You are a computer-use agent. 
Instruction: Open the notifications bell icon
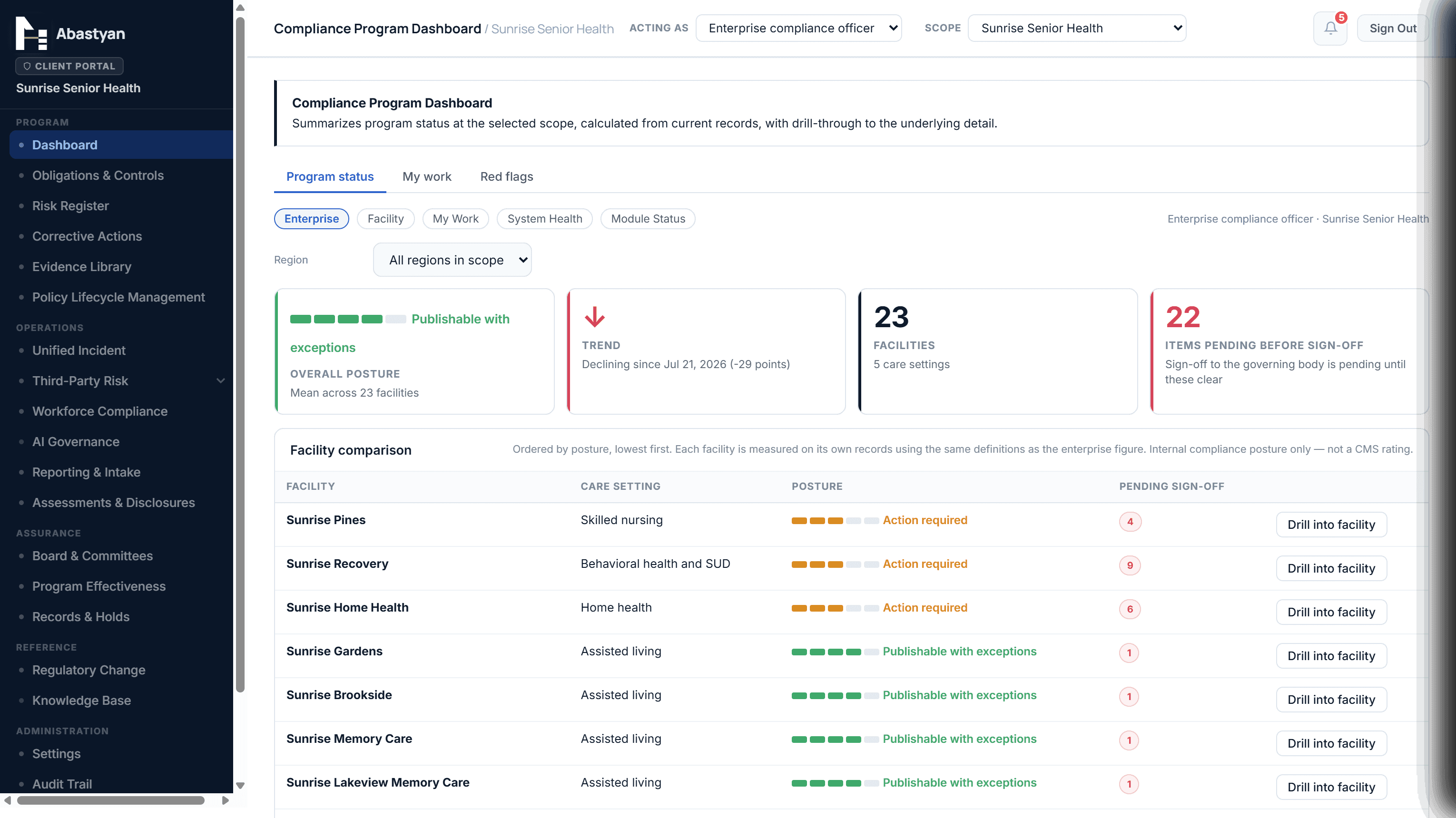pos(1330,28)
